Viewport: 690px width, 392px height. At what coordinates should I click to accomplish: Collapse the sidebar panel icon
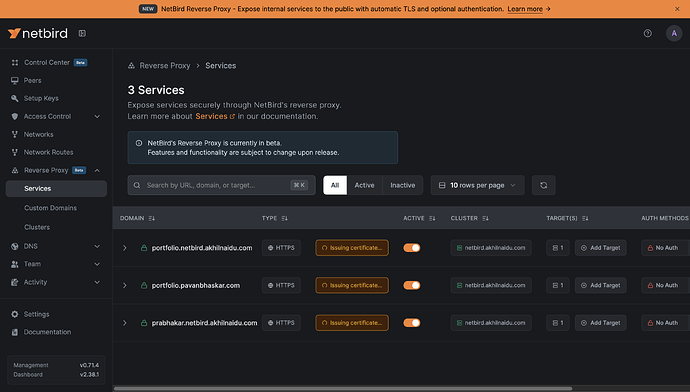click(82, 33)
